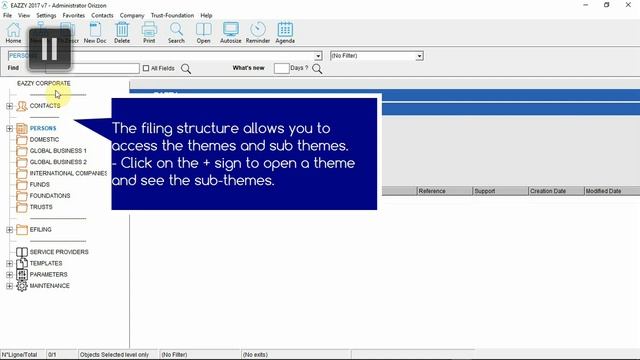Pause the video with overlay button
640x360 pixels.
coord(50,49)
